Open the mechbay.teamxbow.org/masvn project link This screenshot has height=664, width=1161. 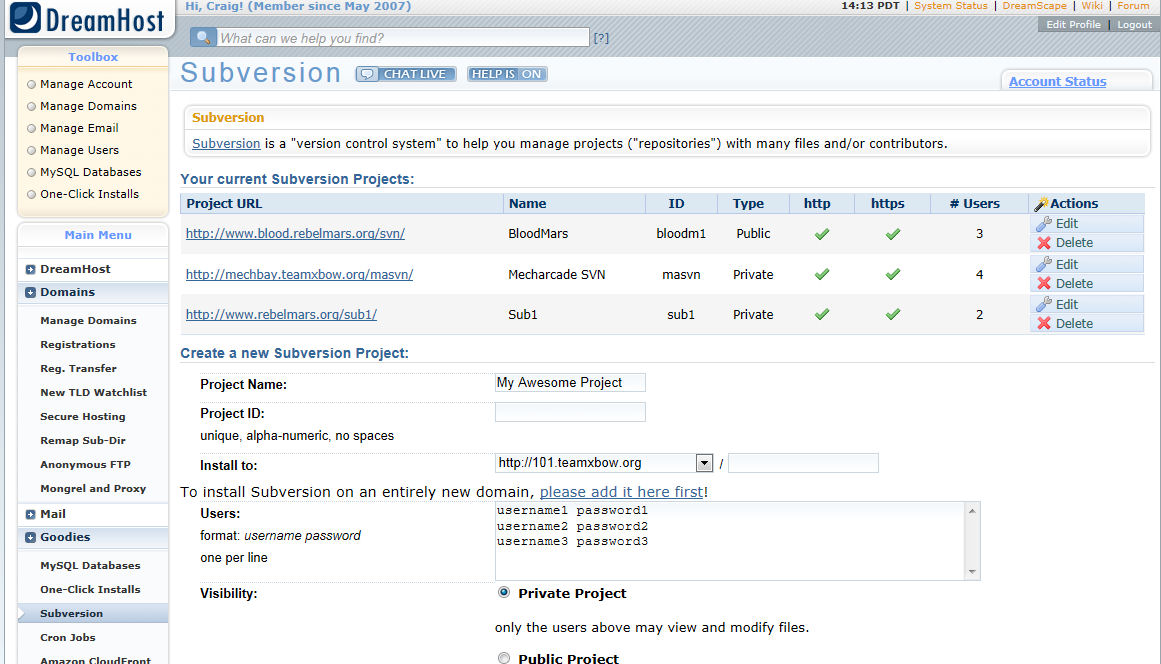(299, 274)
